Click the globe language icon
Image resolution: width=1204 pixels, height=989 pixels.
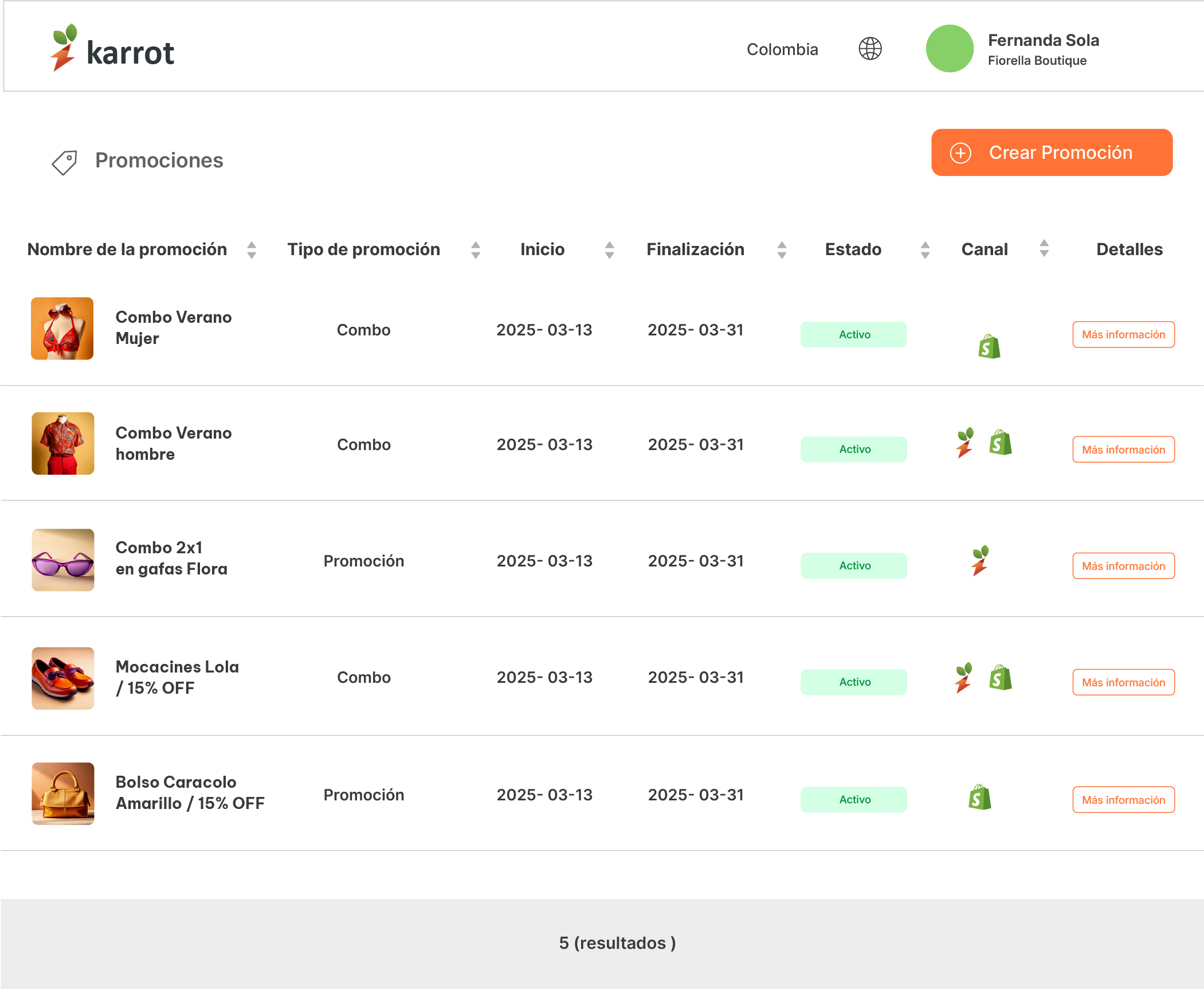tap(870, 49)
